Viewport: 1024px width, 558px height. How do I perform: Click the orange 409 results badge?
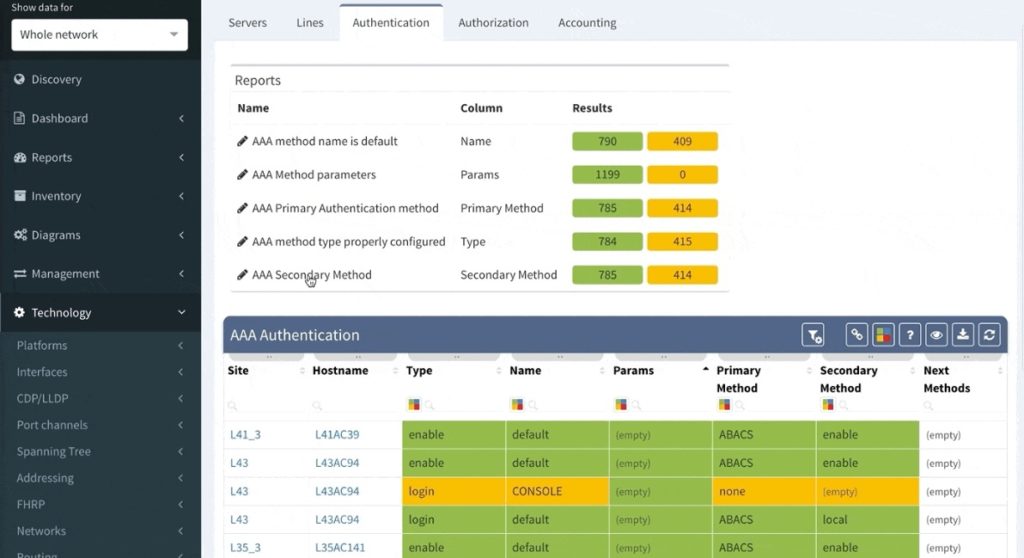(x=682, y=141)
